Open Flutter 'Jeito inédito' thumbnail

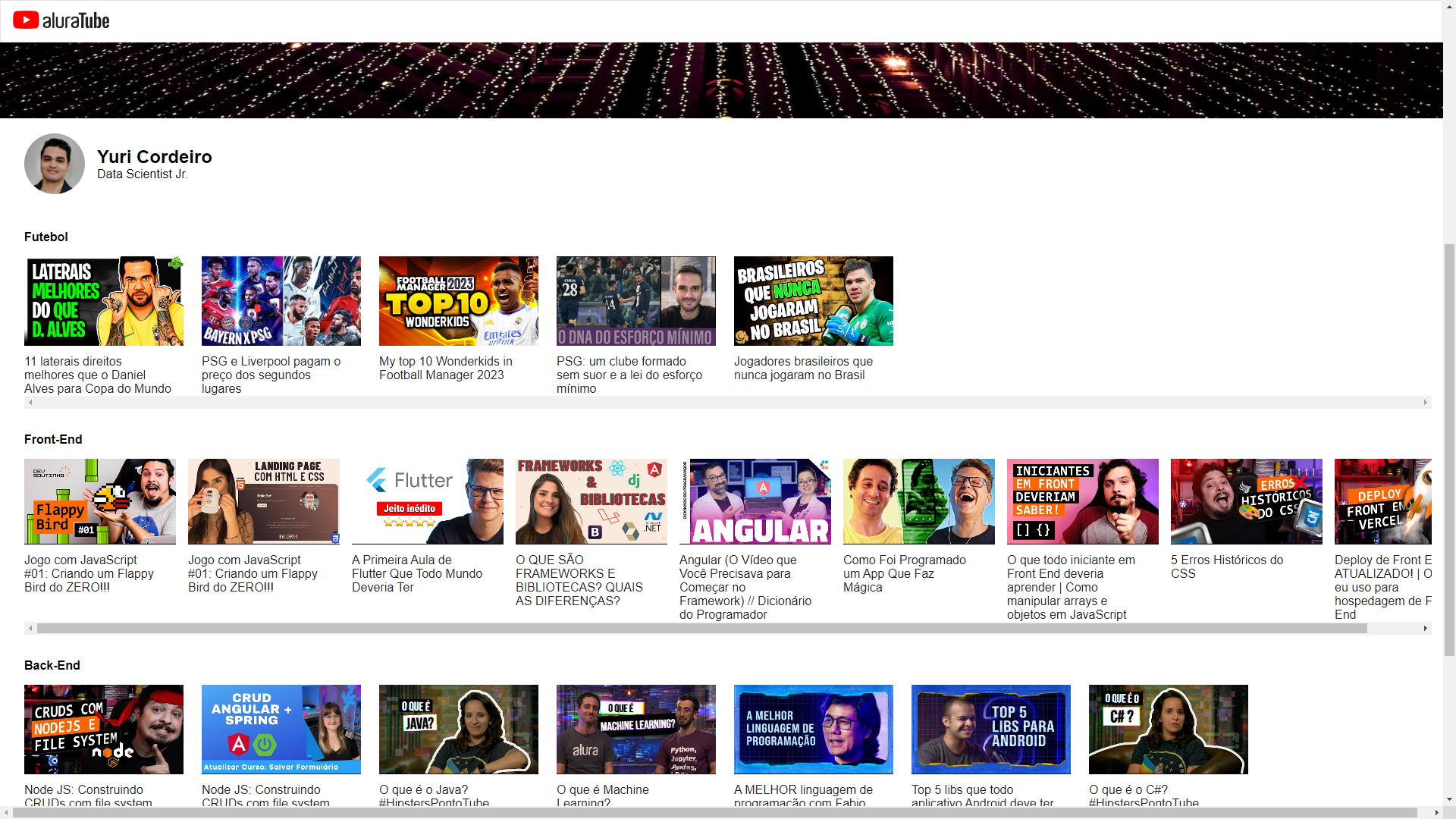click(428, 501)
